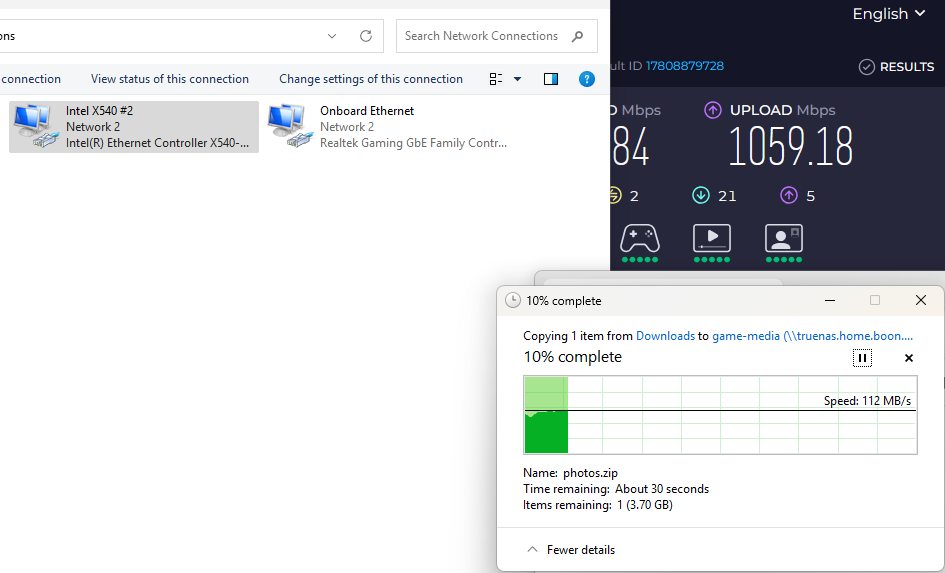Viewport: 945px width, 573px height.
Task: Click the video streaming rating icon
Action: [712, 238]
